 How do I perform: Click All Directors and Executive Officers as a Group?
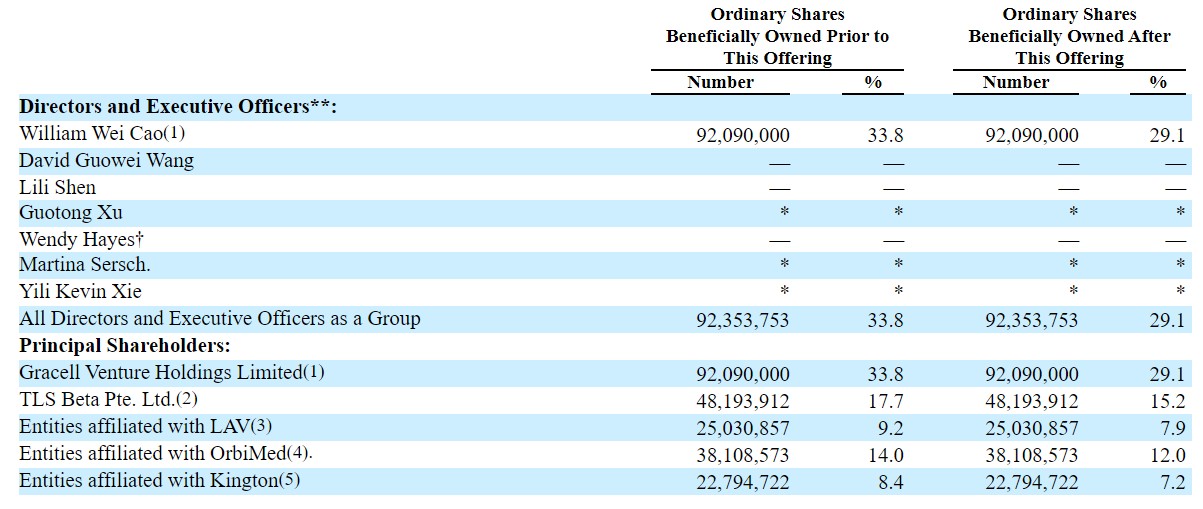(220, 319)
